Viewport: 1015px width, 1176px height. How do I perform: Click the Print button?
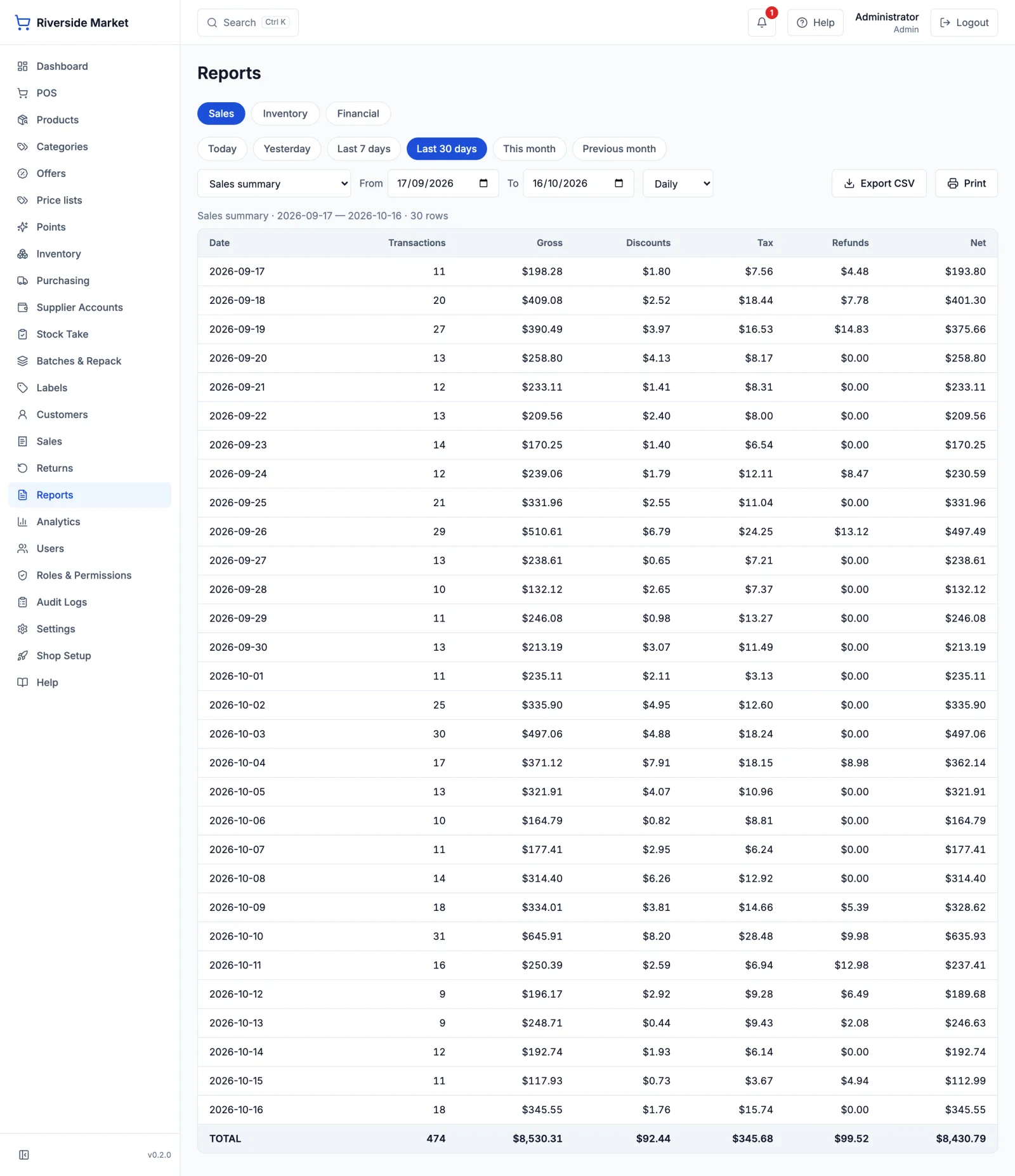(967, 183)
